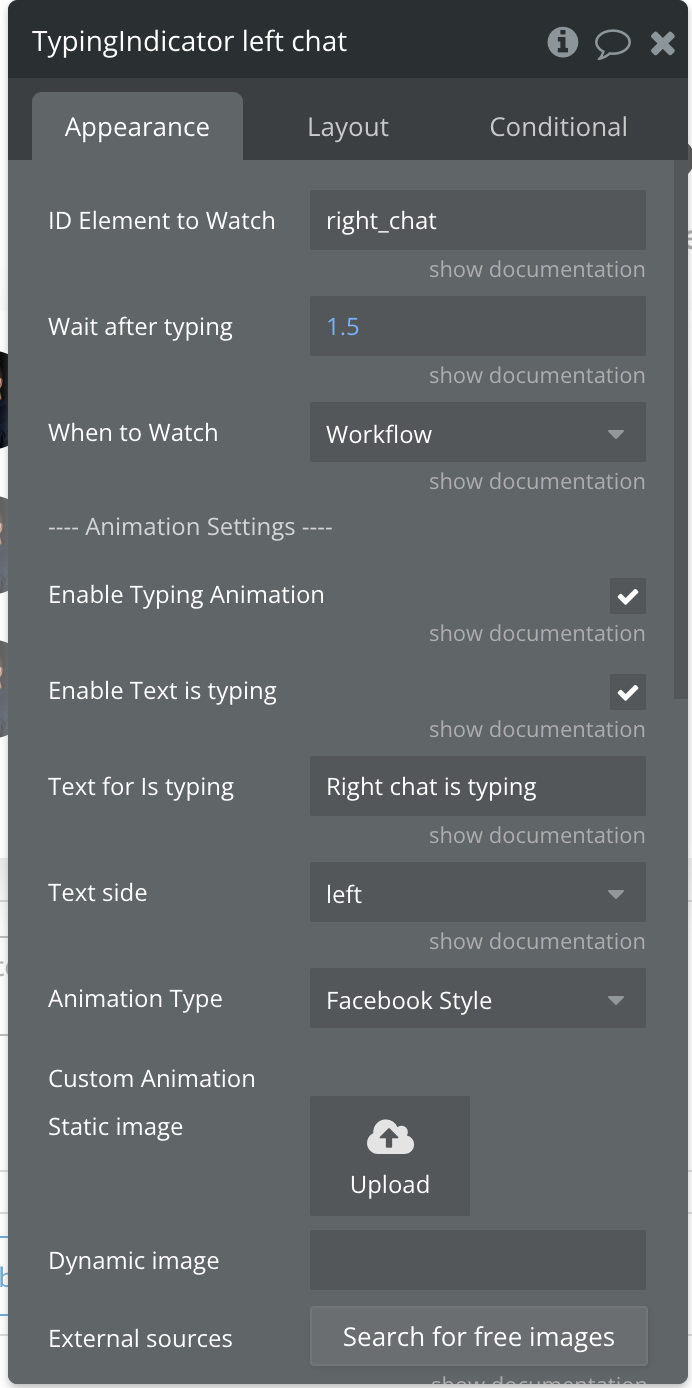Screen dimensions: 692x1388
Task: Click the Wait after typing value field
Action: click(x=478, y=327)
